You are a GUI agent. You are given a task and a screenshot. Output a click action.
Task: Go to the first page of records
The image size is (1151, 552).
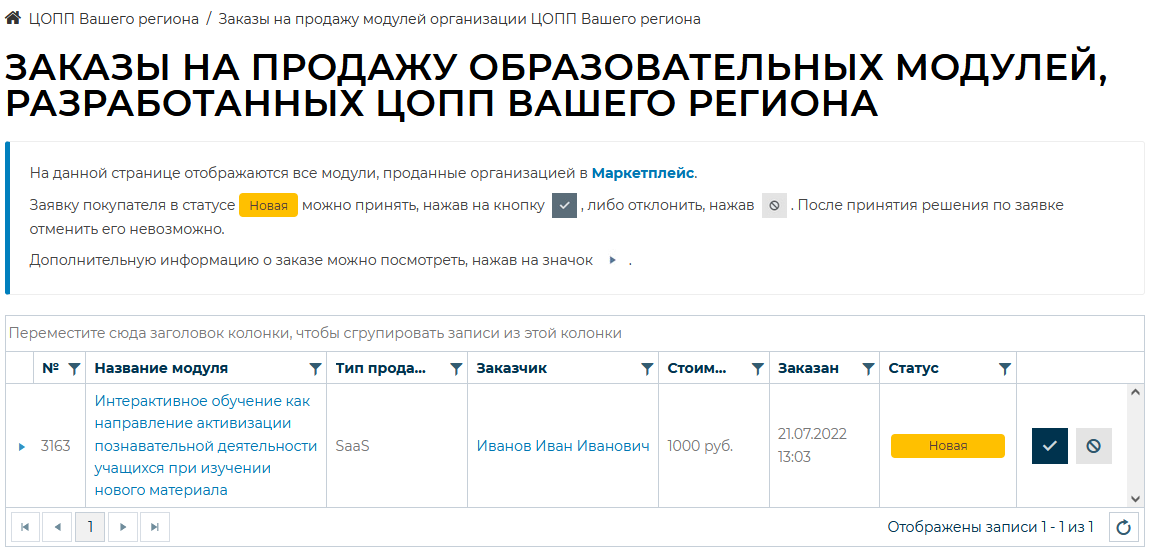click(25, 527)
